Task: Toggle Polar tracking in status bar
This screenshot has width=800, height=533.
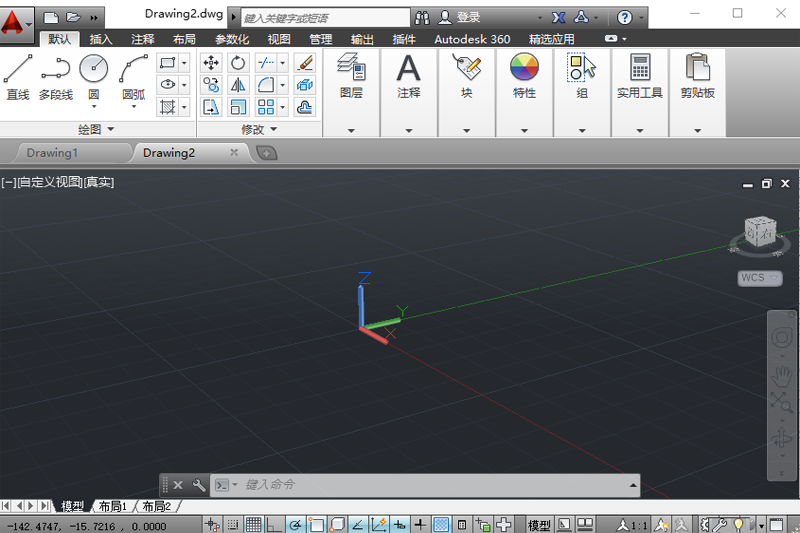Action: [294, 524]
